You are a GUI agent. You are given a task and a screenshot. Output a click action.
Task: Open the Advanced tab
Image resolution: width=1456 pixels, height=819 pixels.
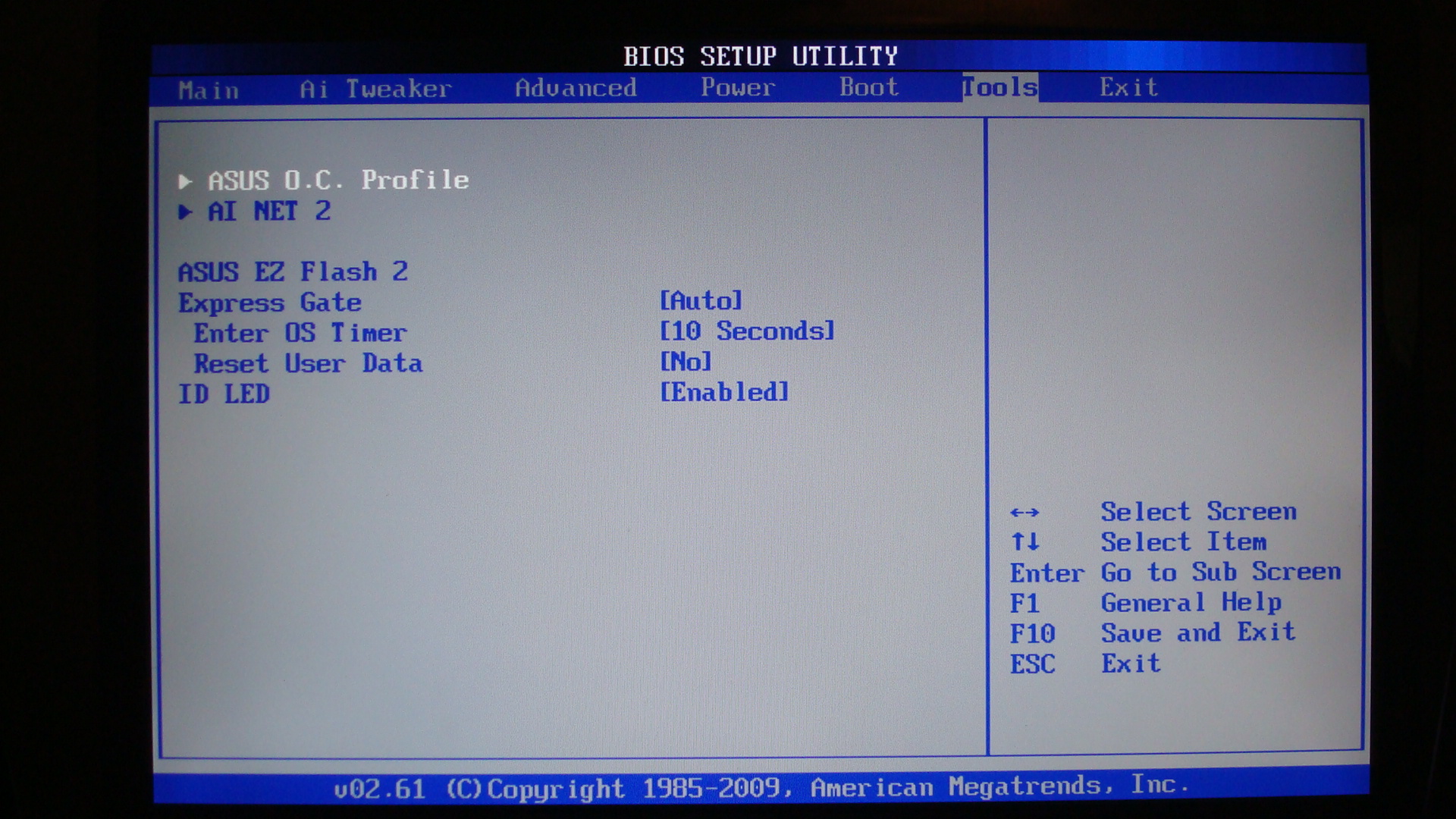pyautogui.click(x=576, y=88)
